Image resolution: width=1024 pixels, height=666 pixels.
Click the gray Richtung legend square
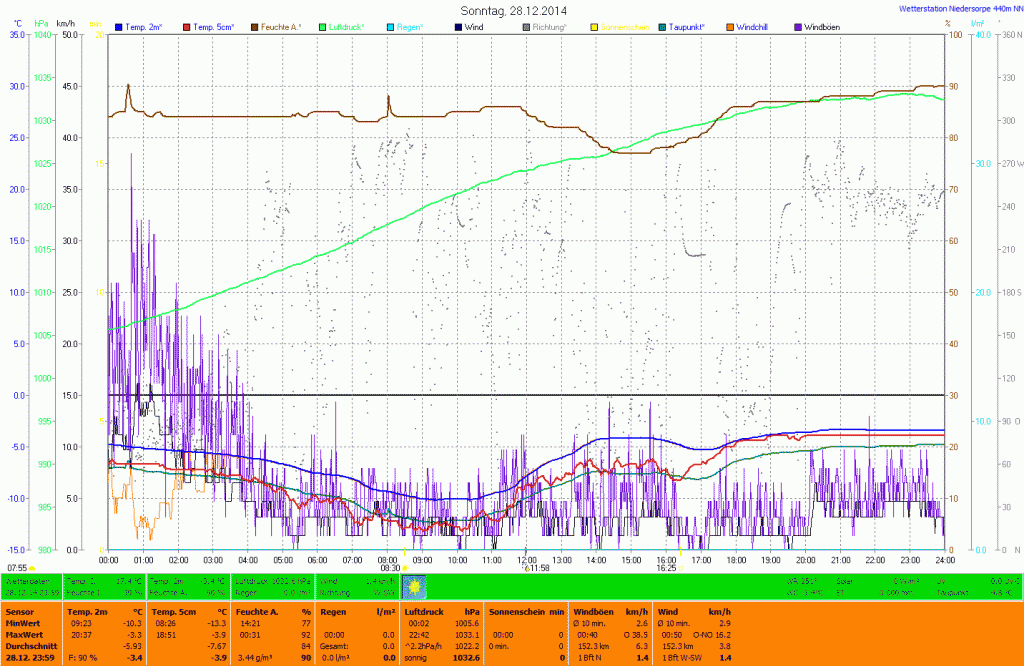click(x=527, y=27)
